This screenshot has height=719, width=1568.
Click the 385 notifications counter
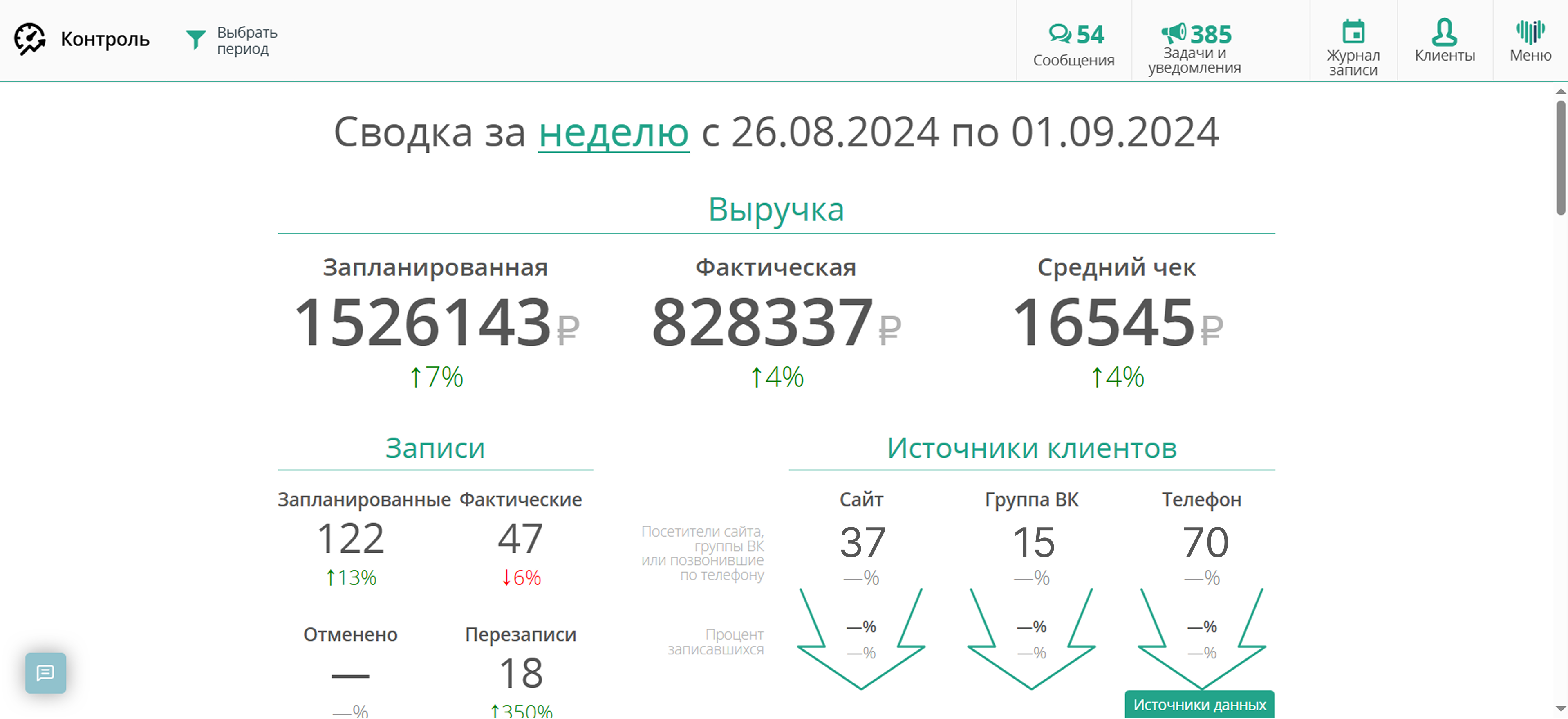point(1211,34)
